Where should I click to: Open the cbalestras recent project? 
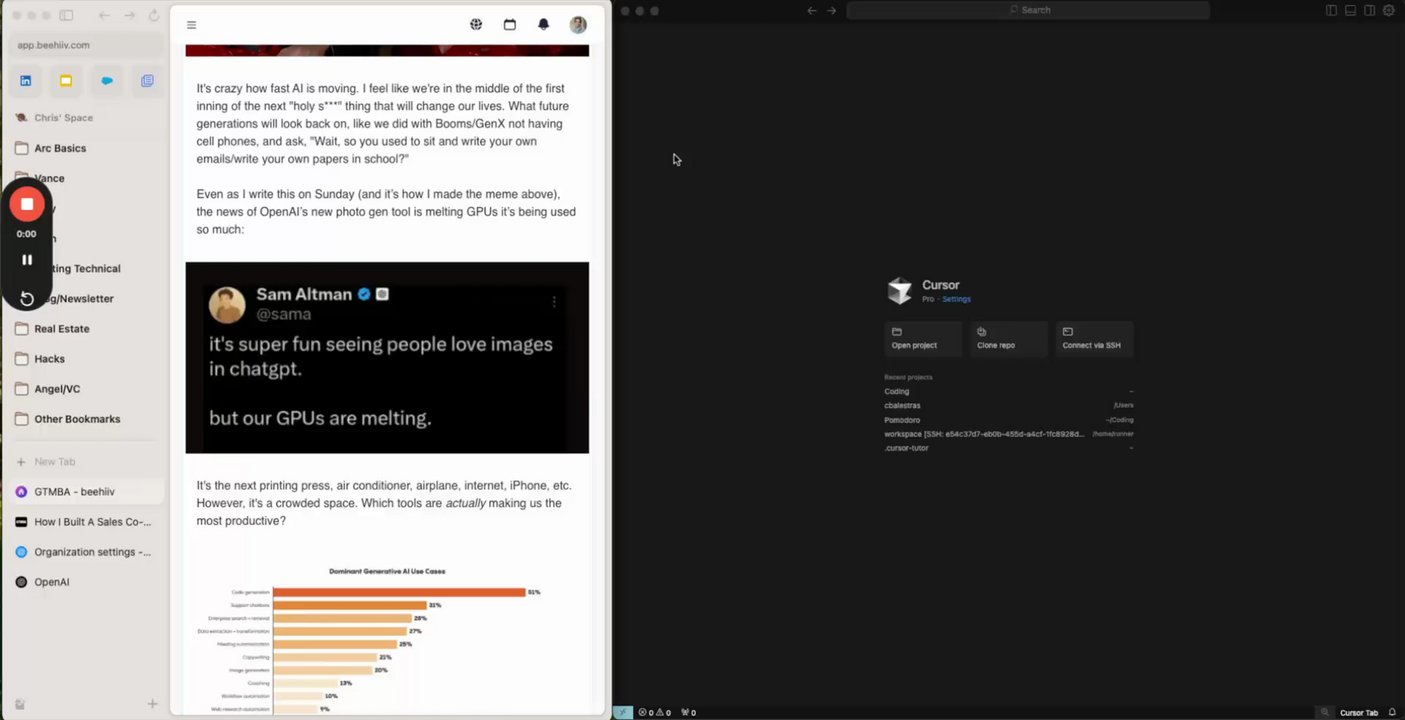[1009, 405]
